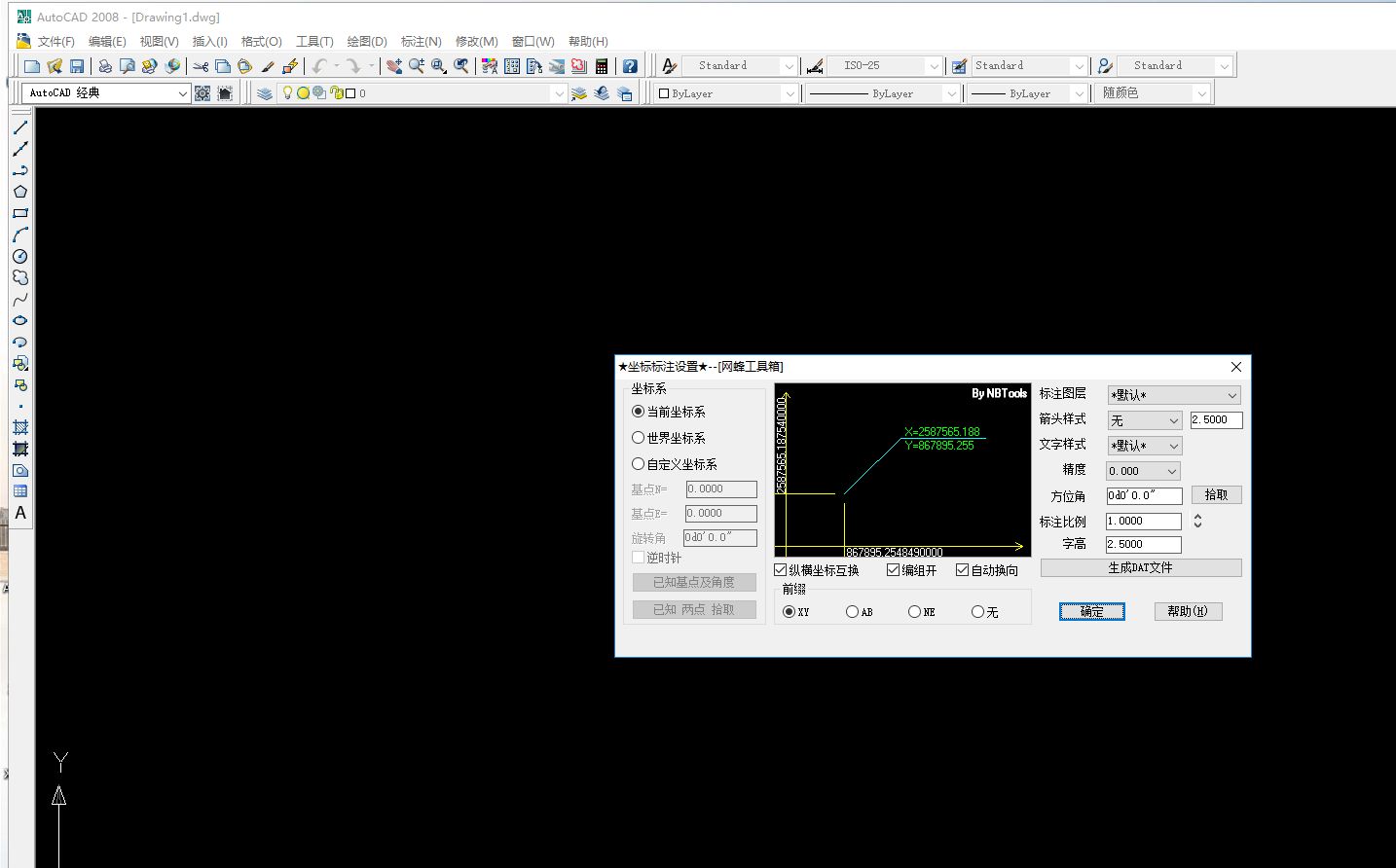Open 绘图(D) menu
Screen dimensions: 1396x868
(367, 42)
